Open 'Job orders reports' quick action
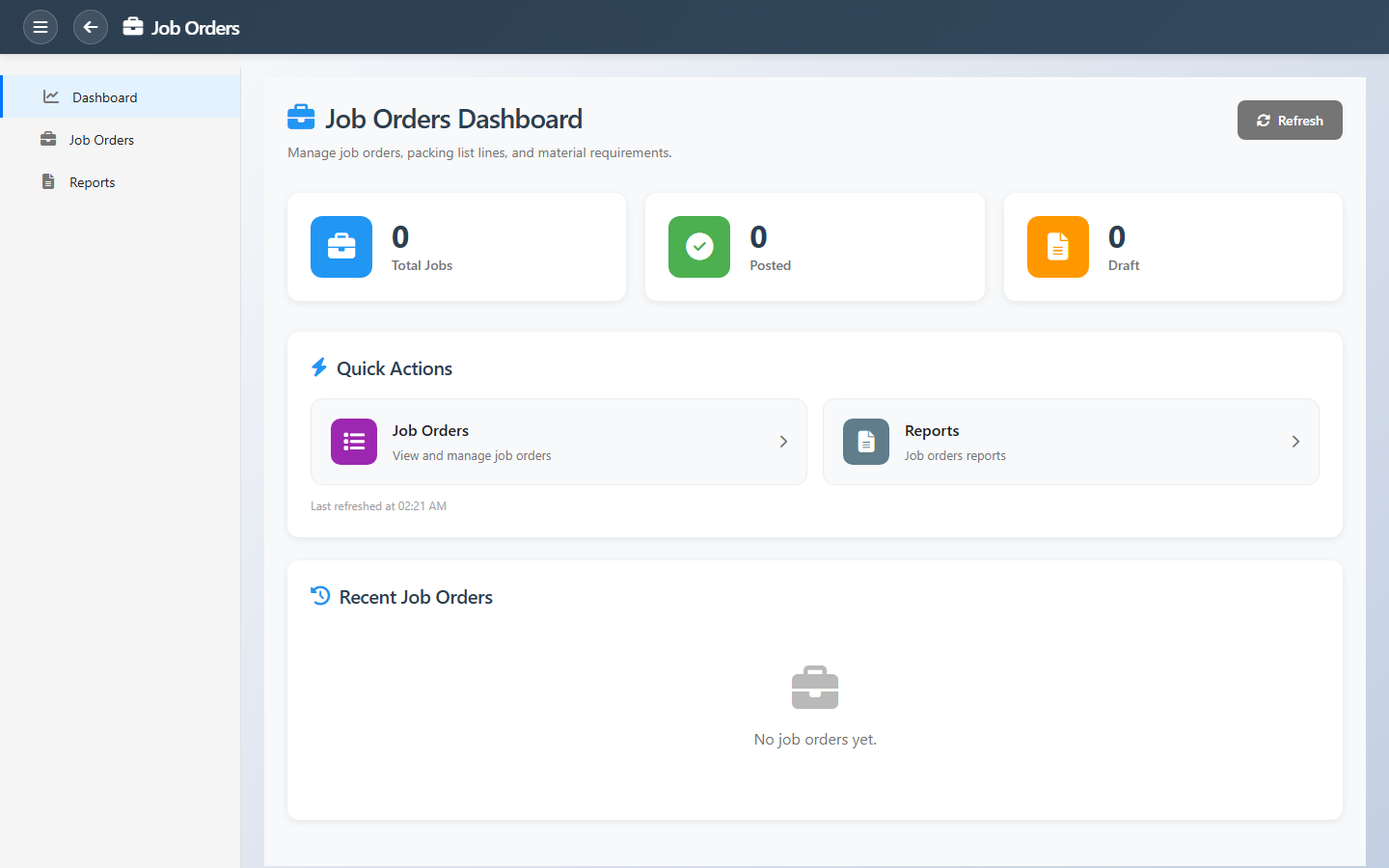 click(955, 456)
